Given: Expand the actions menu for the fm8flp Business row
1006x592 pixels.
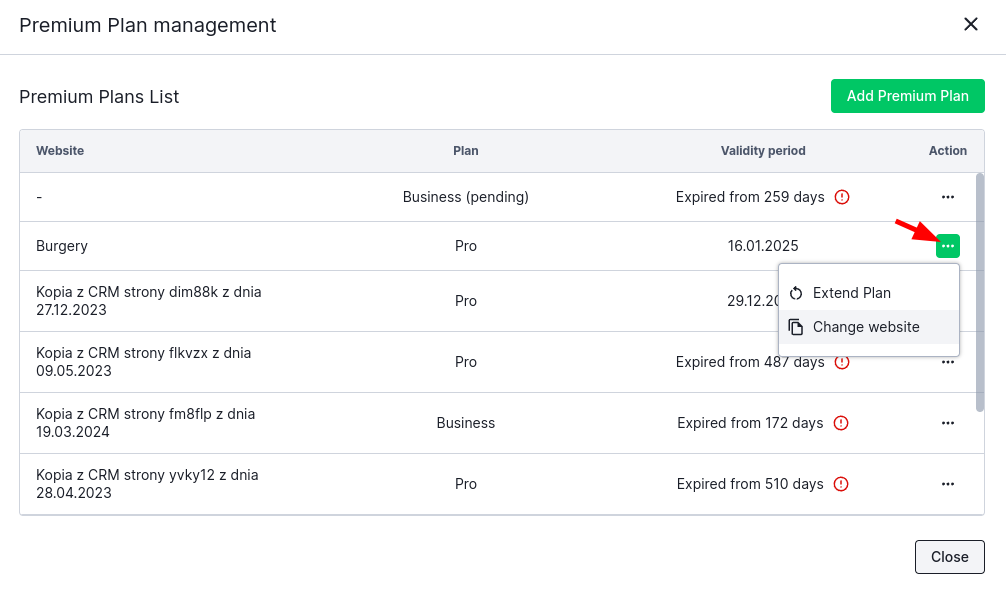Looking at the screenshot, I should click(x=947, y=423).
